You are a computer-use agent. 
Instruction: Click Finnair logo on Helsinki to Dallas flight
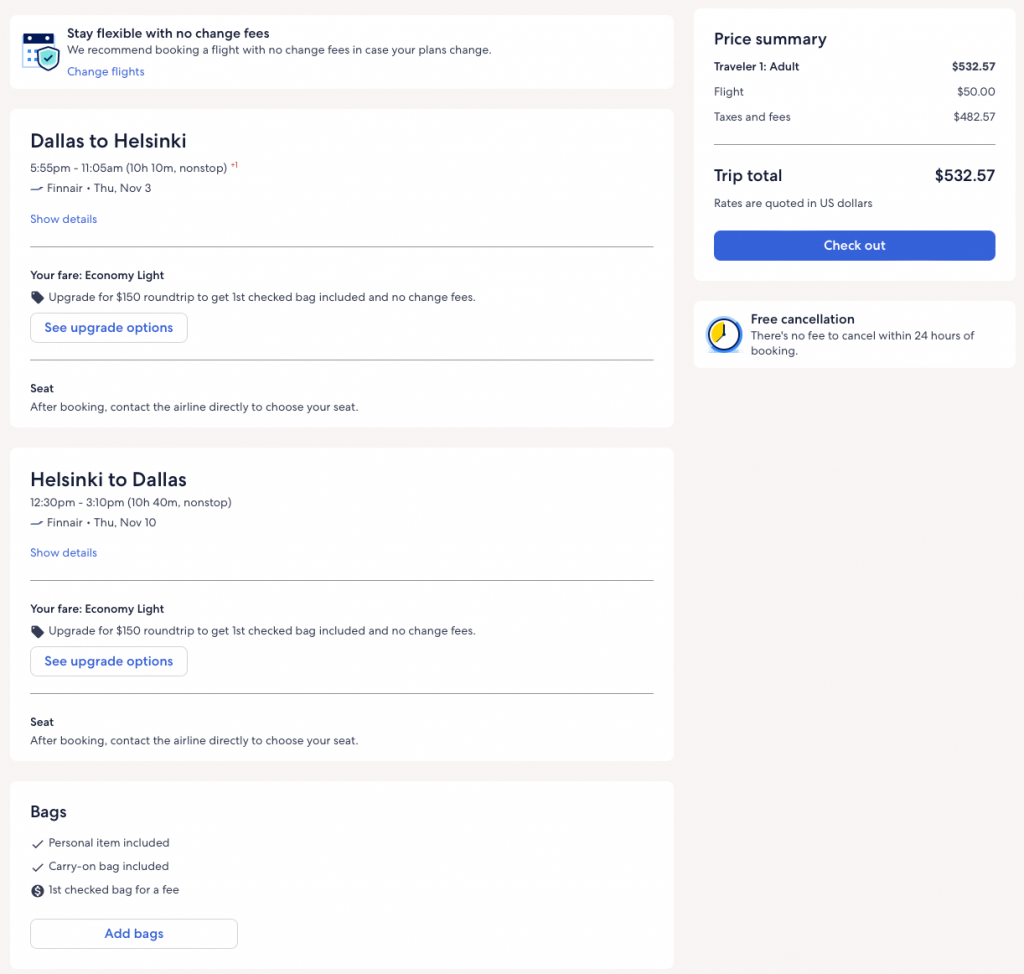tap(37, 522)
